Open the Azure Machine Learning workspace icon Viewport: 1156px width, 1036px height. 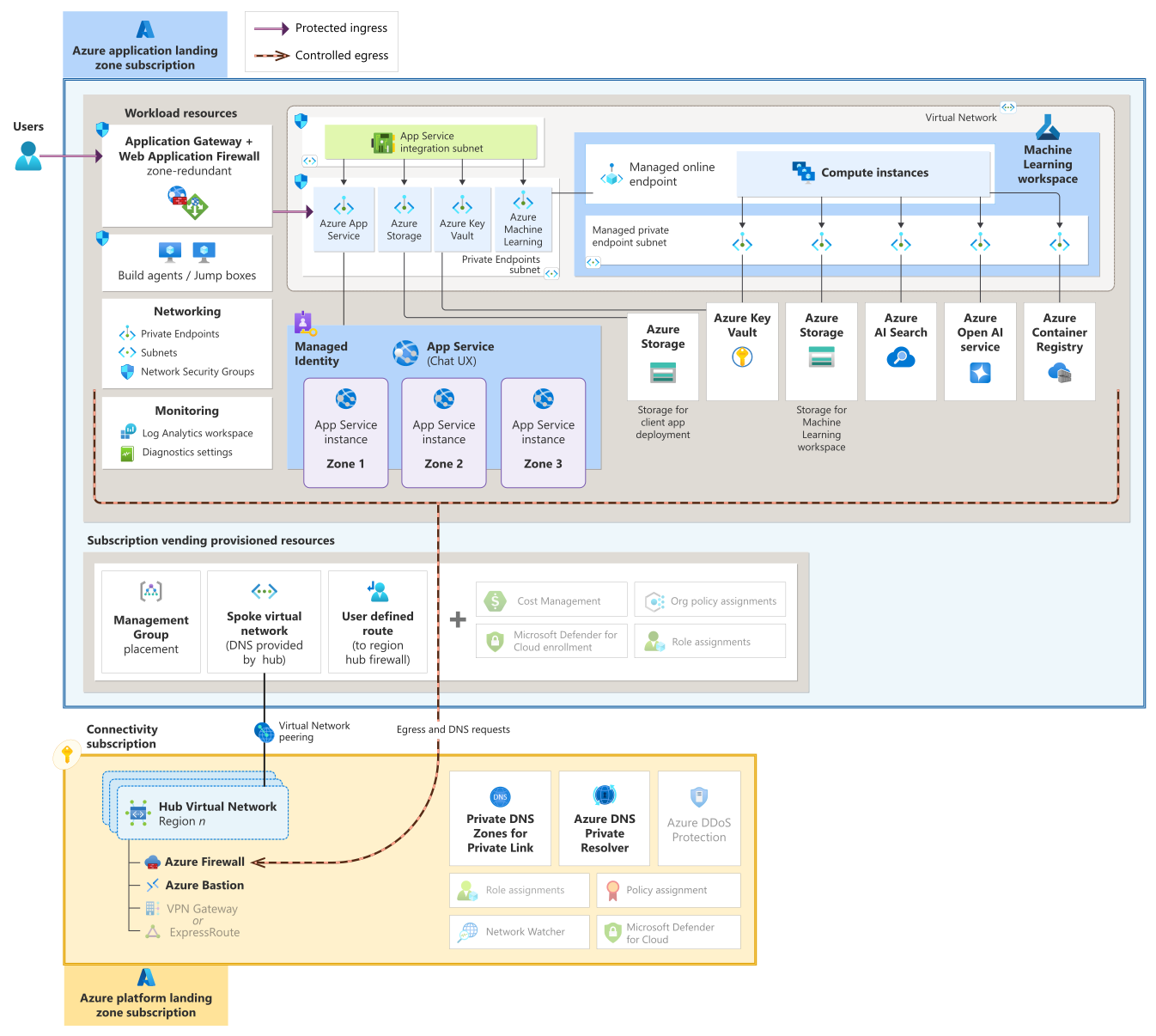pyautogui.click(x=1047, y=127)
